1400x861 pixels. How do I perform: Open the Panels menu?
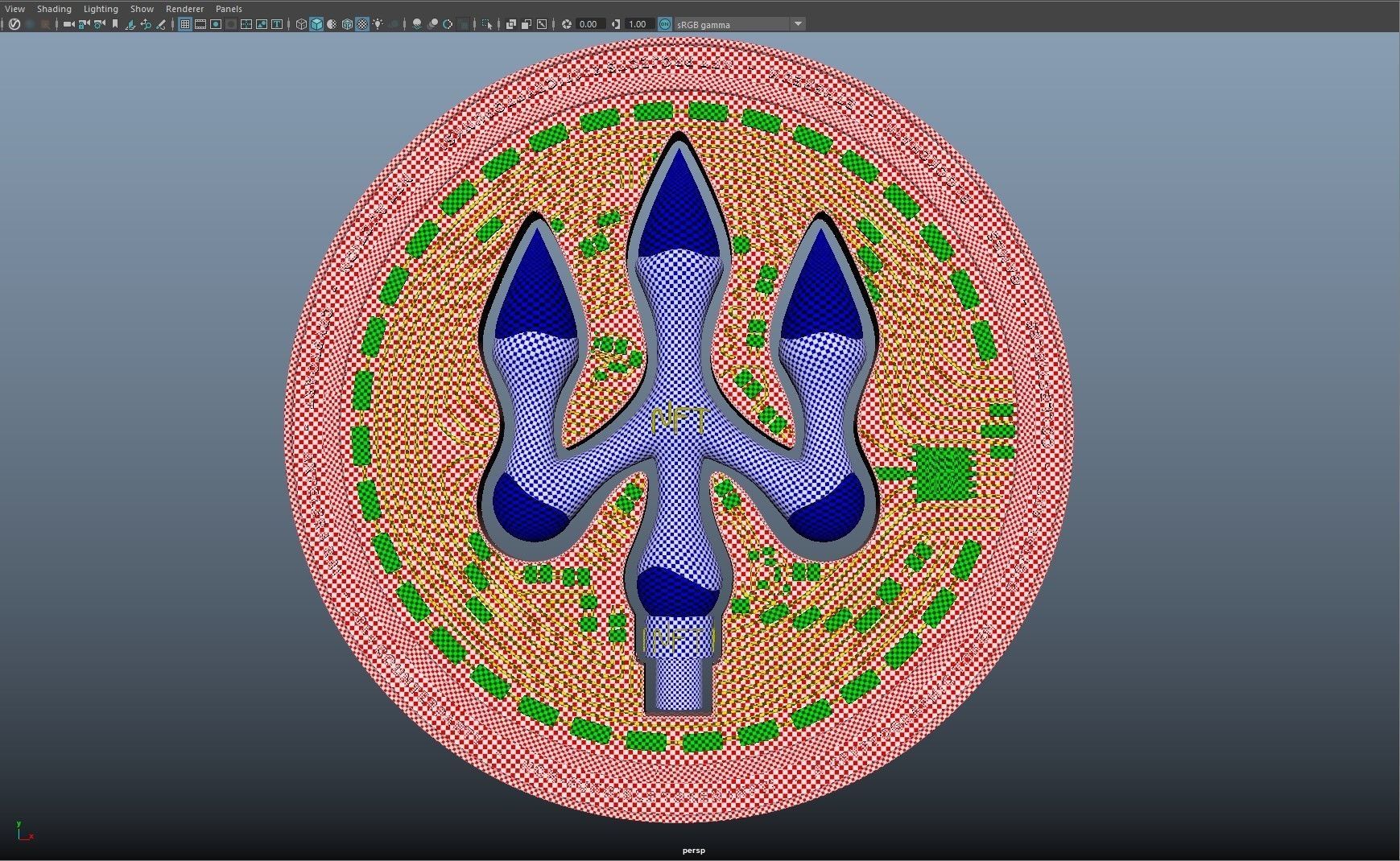tap(229, 9)
